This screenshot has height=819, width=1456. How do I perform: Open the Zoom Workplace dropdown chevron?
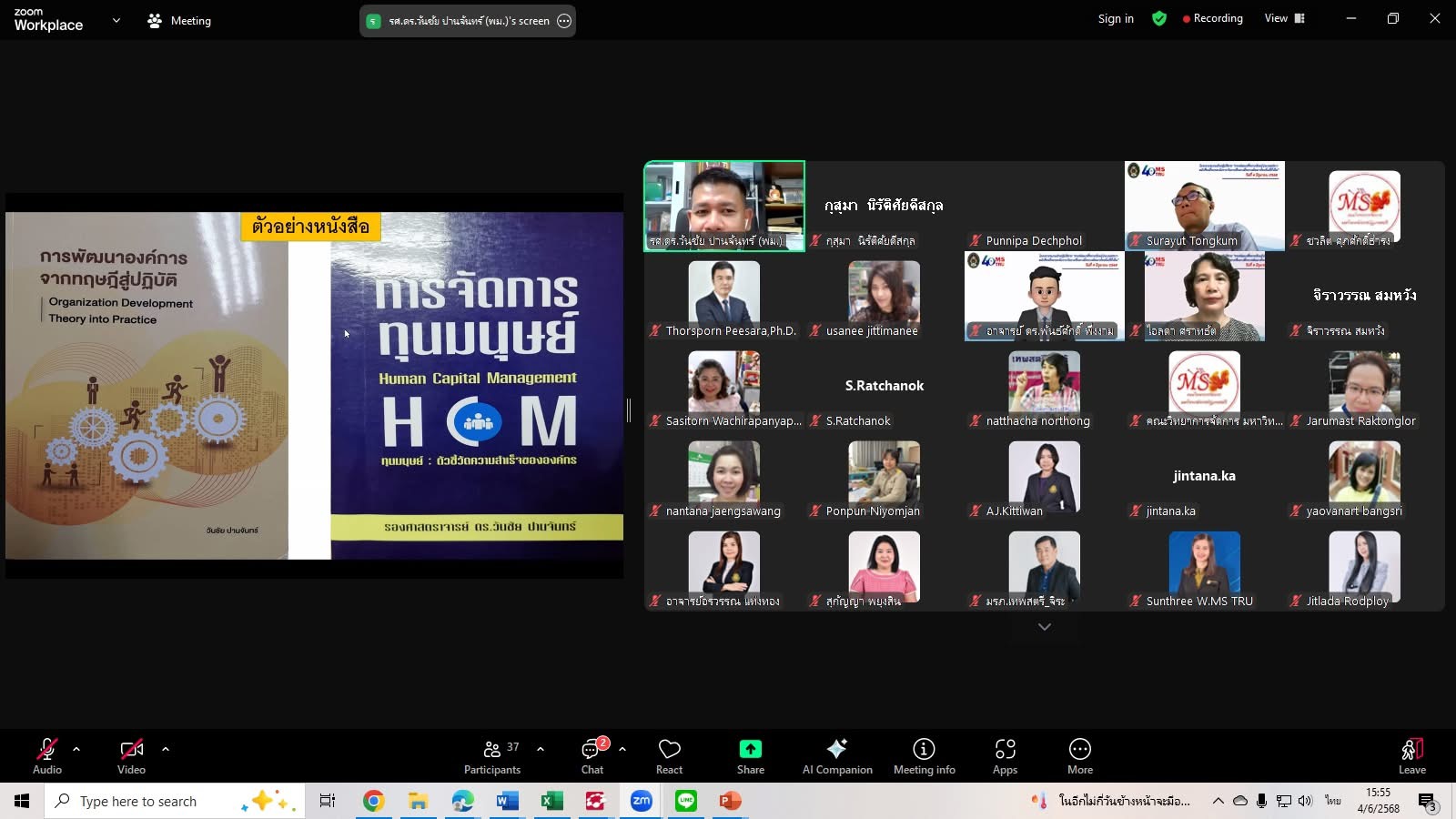[116, 20]
